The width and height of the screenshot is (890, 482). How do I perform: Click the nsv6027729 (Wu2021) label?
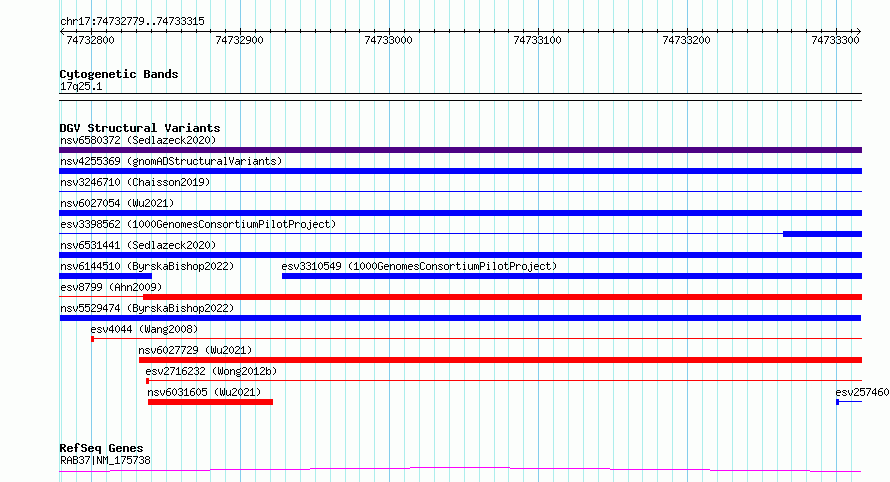pyautogui.click(x=195, y=350)
